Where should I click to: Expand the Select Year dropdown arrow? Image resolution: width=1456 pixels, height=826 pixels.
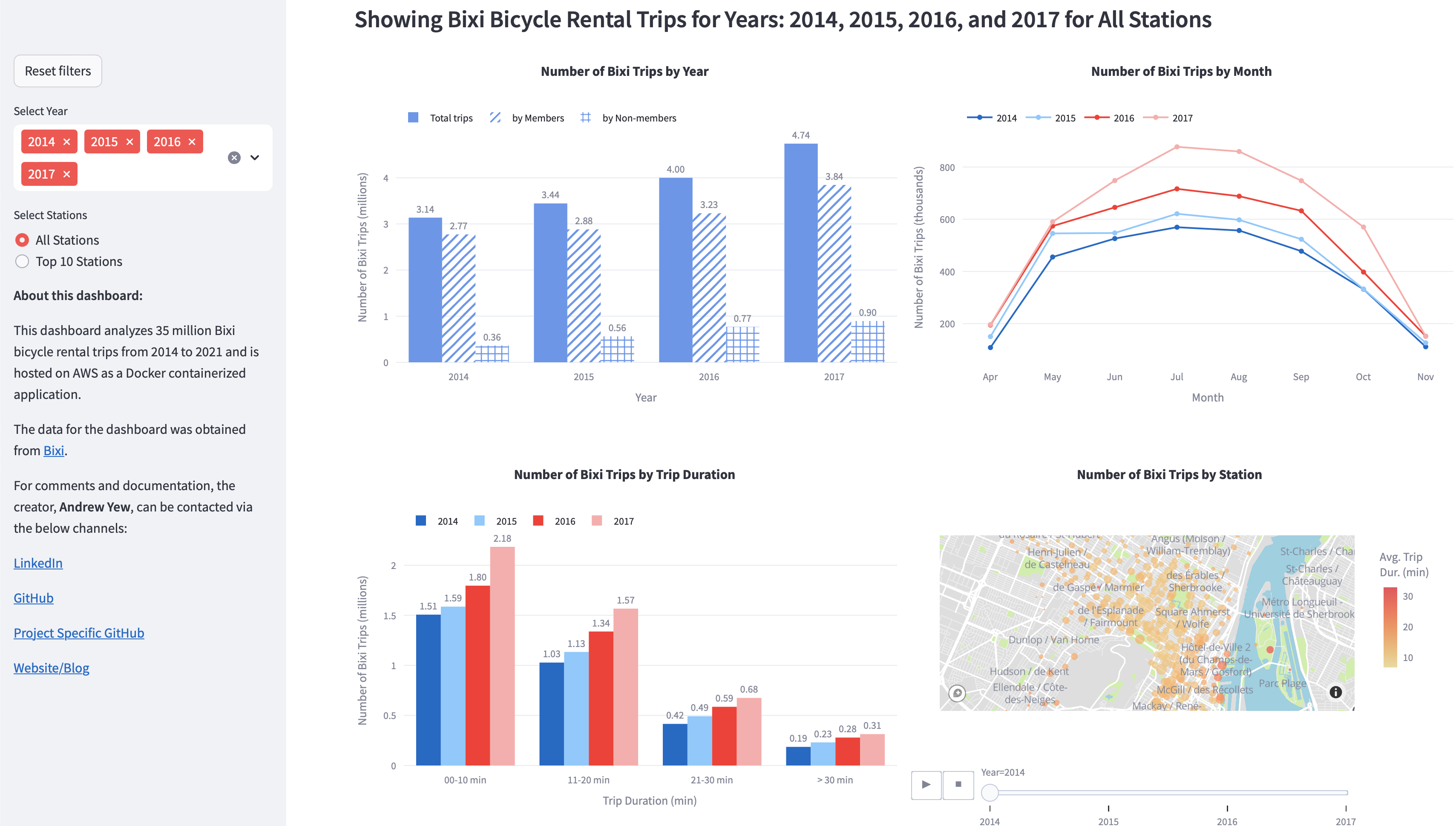point(255,158)
